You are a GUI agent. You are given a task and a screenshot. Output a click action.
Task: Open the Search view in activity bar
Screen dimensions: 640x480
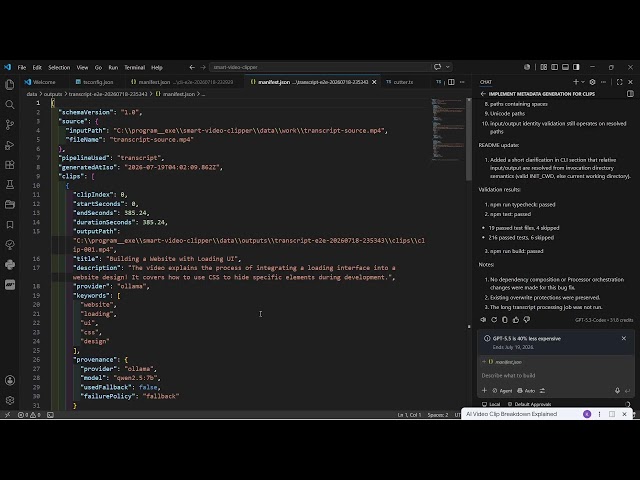click(x=10, y=104)
